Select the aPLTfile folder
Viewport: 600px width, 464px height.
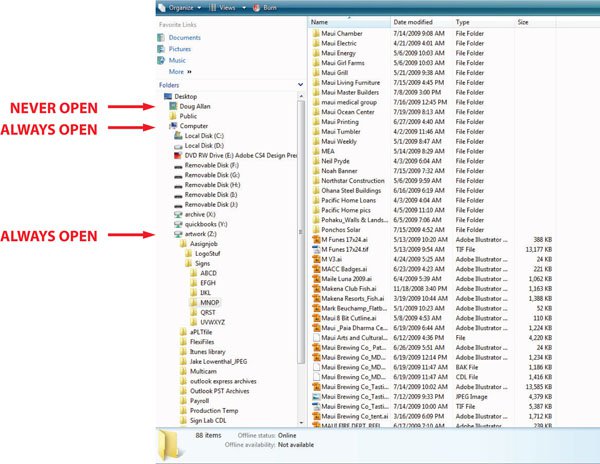coord(201,332)
